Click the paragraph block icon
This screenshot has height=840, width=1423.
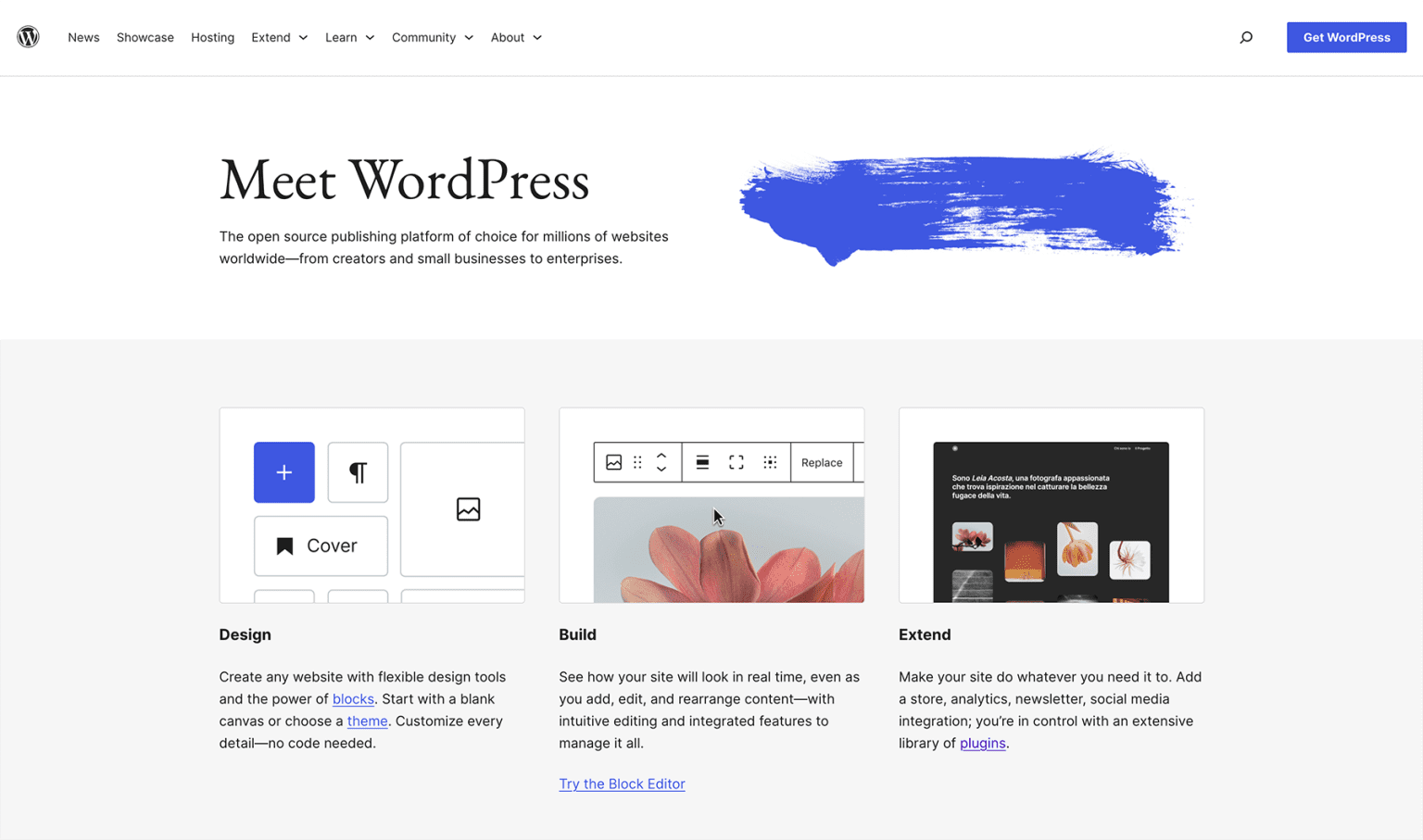[358, 472]
